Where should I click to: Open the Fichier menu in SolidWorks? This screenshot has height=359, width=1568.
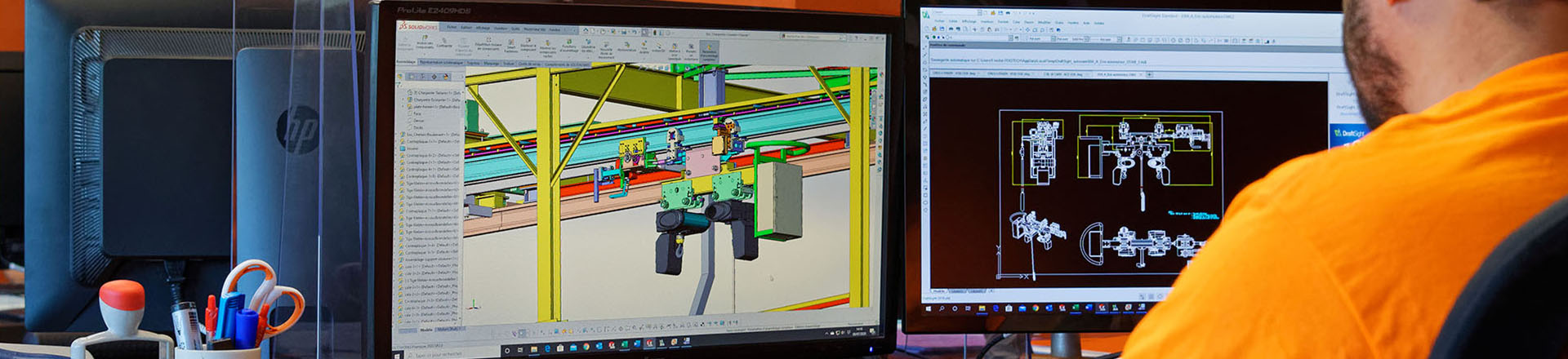point(452,27)
